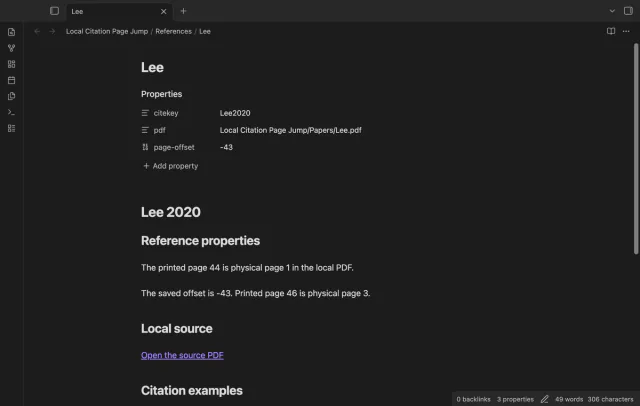
Task: Select the Lee tab
Action: click(118, 11)
